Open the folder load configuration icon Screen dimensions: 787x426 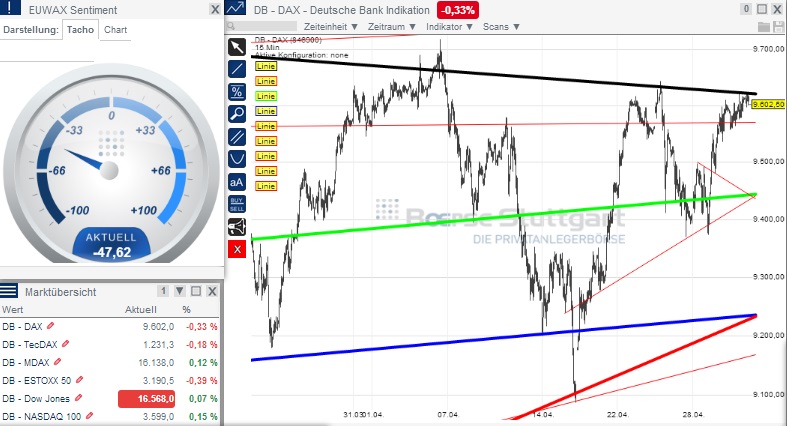[764, 27]
